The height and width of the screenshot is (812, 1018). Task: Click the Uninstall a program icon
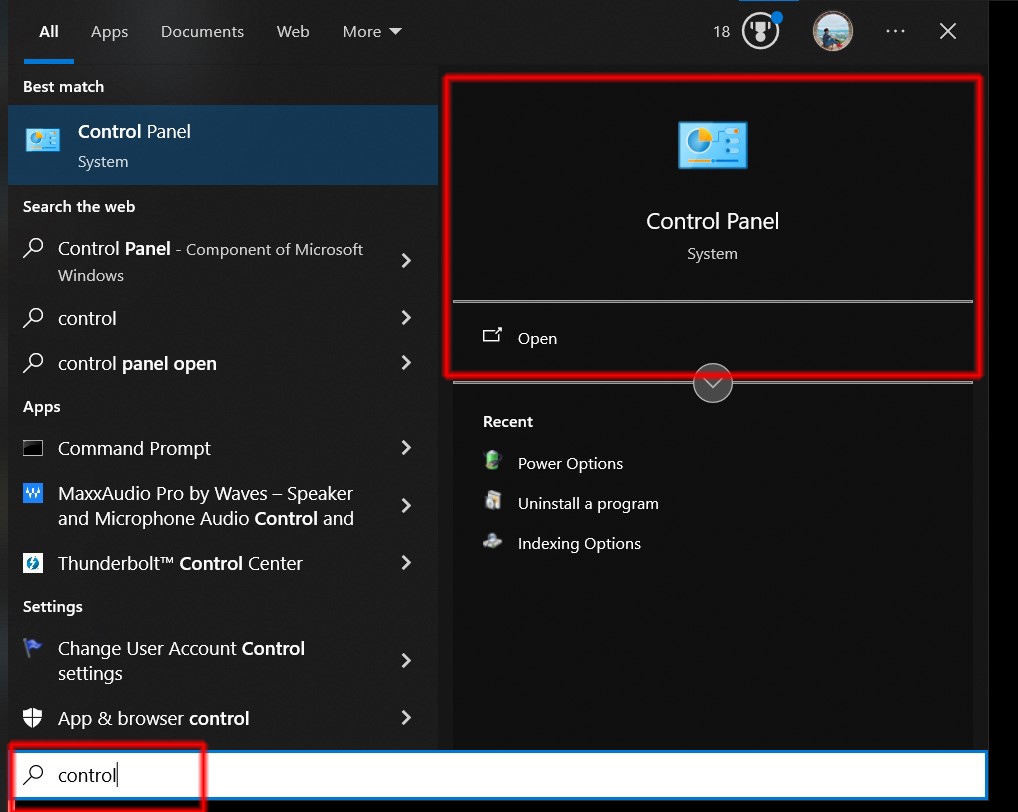point(493,500)
